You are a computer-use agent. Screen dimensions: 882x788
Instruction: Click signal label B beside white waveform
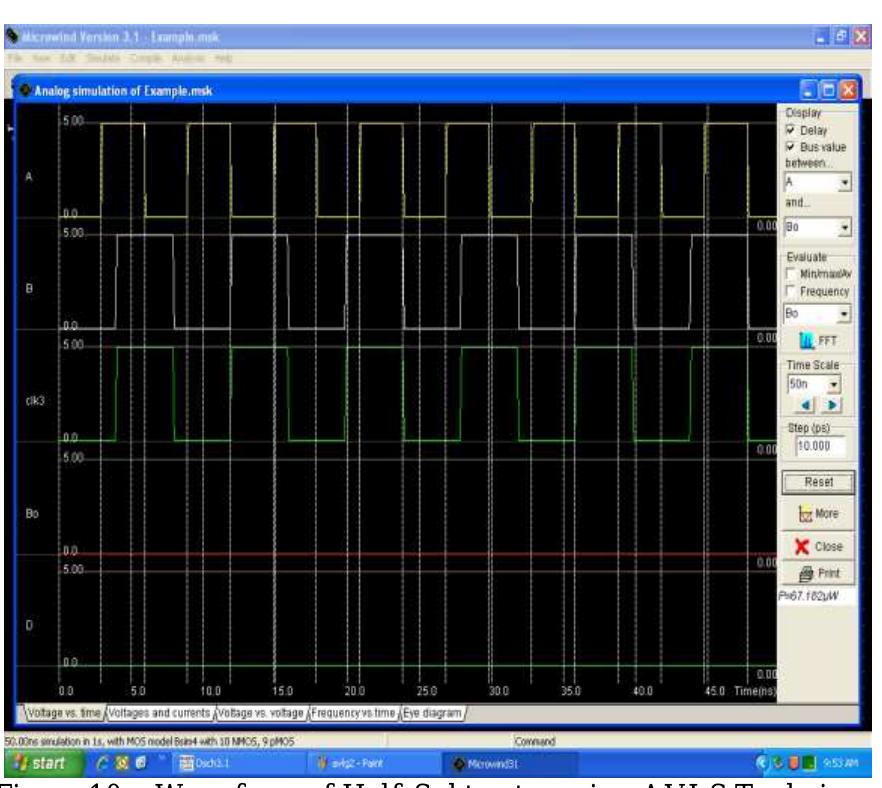coord(29,288)
